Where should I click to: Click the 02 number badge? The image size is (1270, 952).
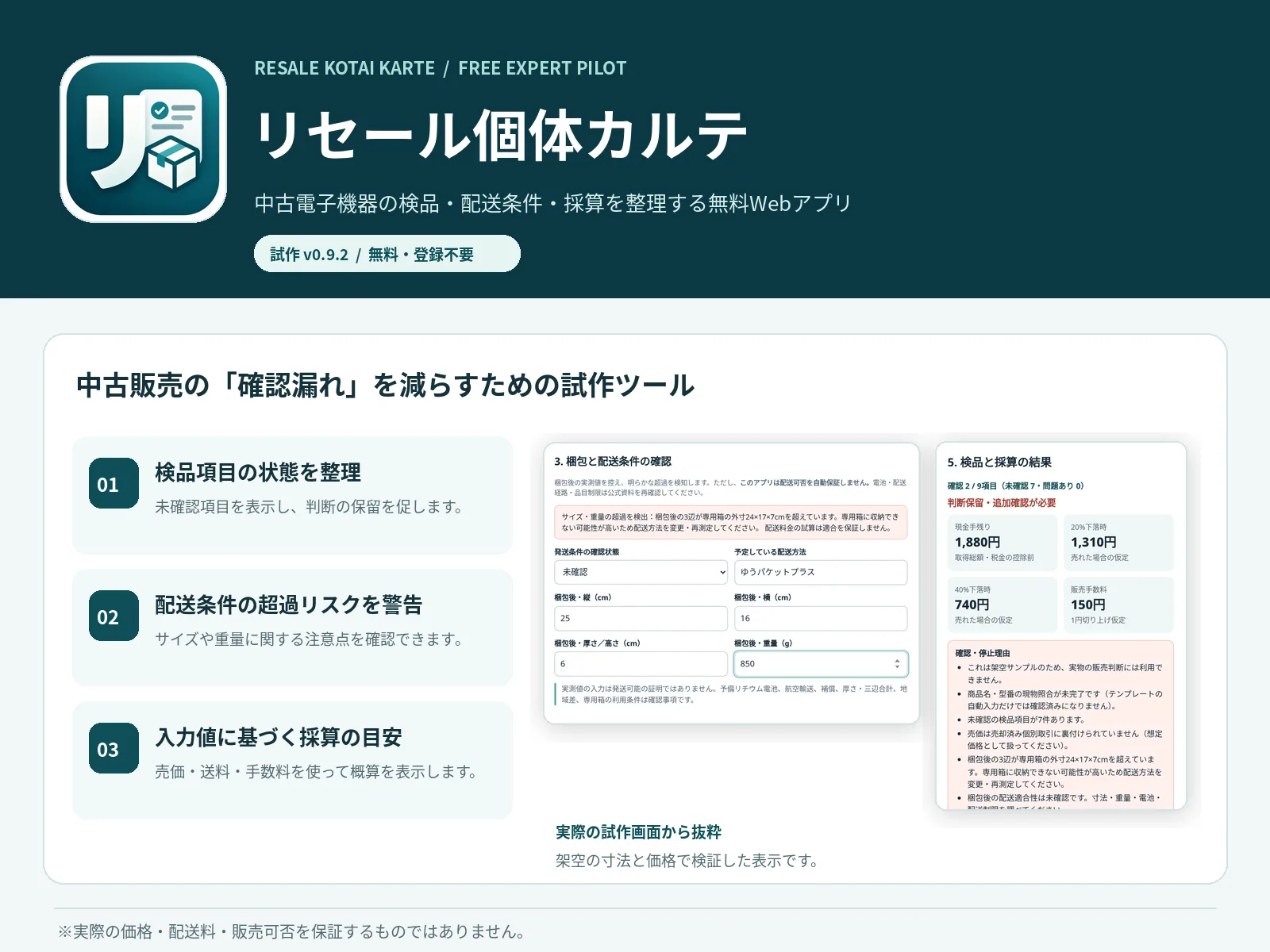[114, 616]
